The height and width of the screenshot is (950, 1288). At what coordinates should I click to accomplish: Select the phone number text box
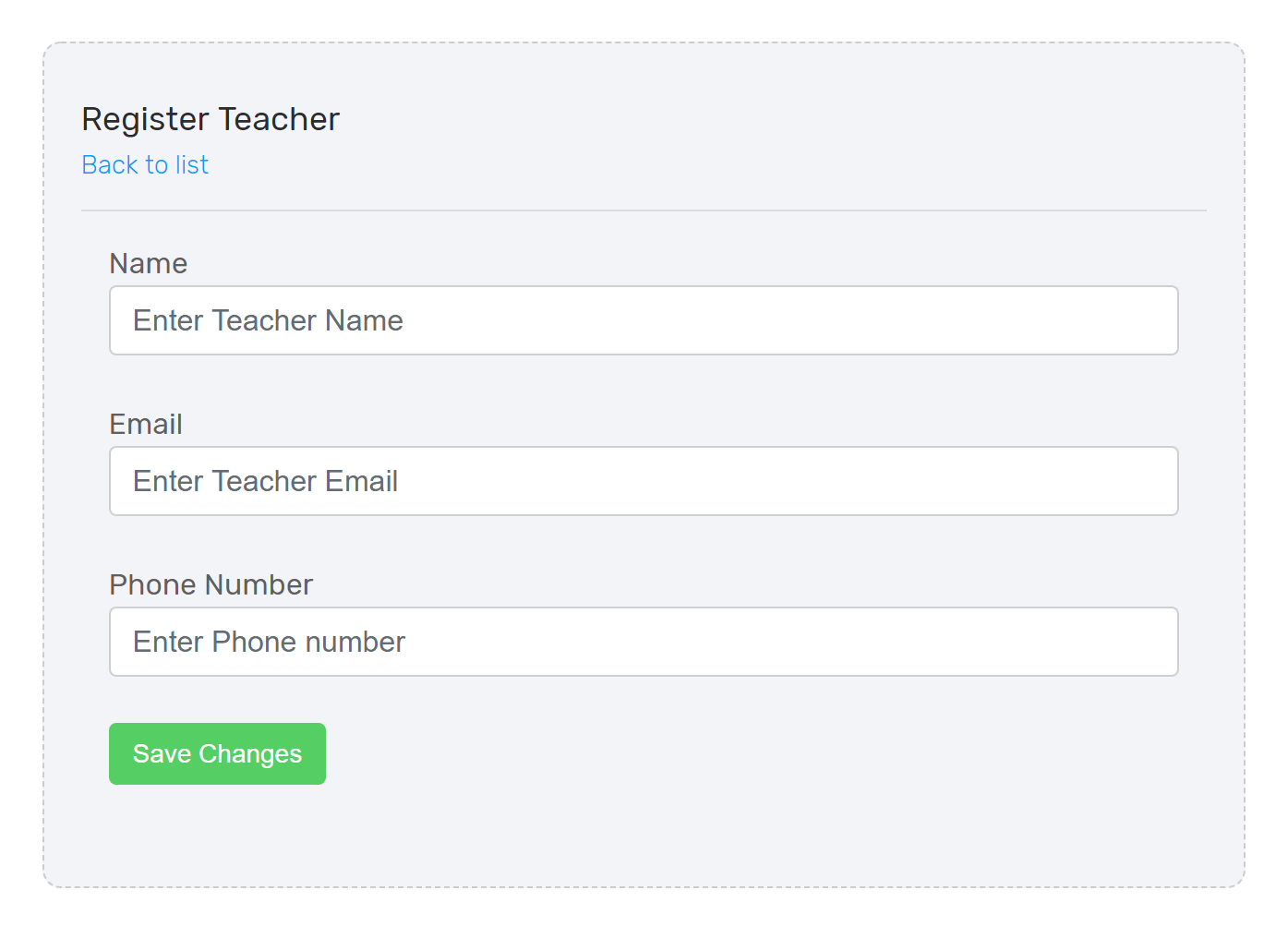pyautogui.click(x=644, y=642)
